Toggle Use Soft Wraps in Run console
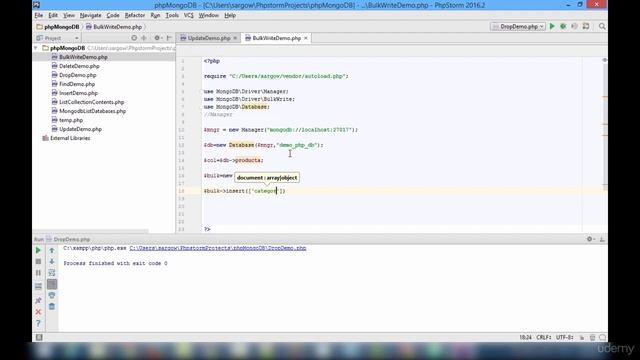 point(52,273)
